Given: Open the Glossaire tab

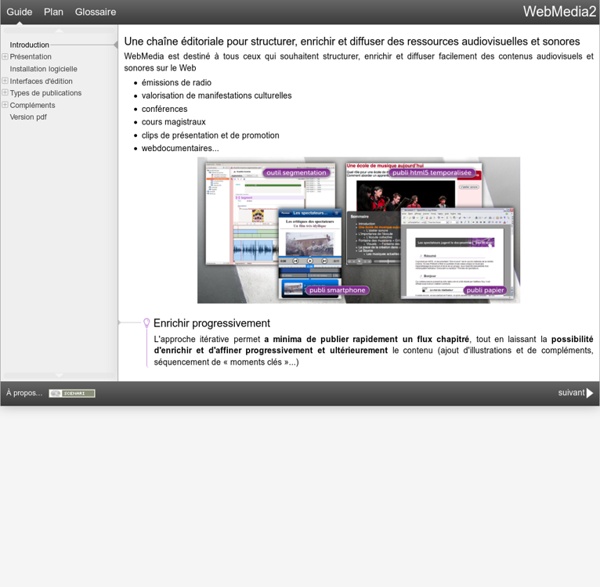Looking at the screenshot, I should tap(95, 12).
